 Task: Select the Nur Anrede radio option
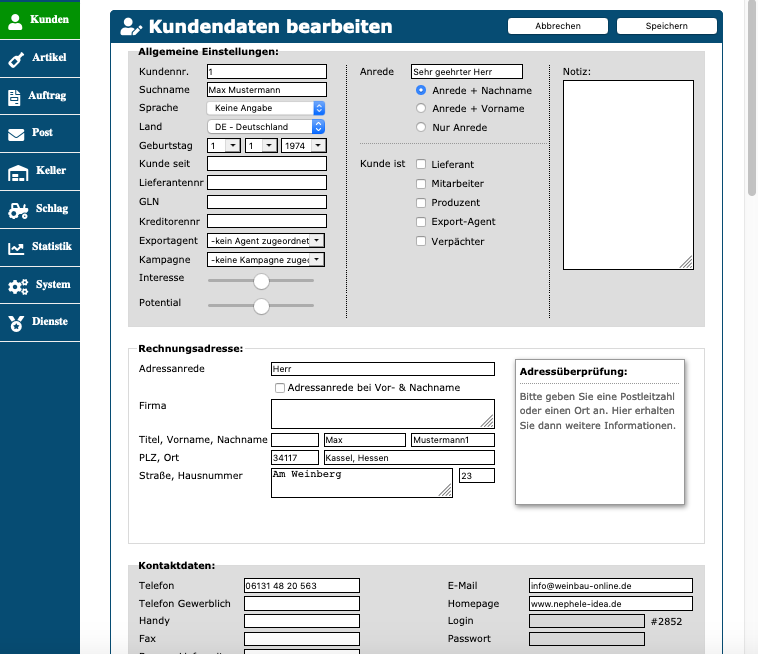[x=421, y=128]
